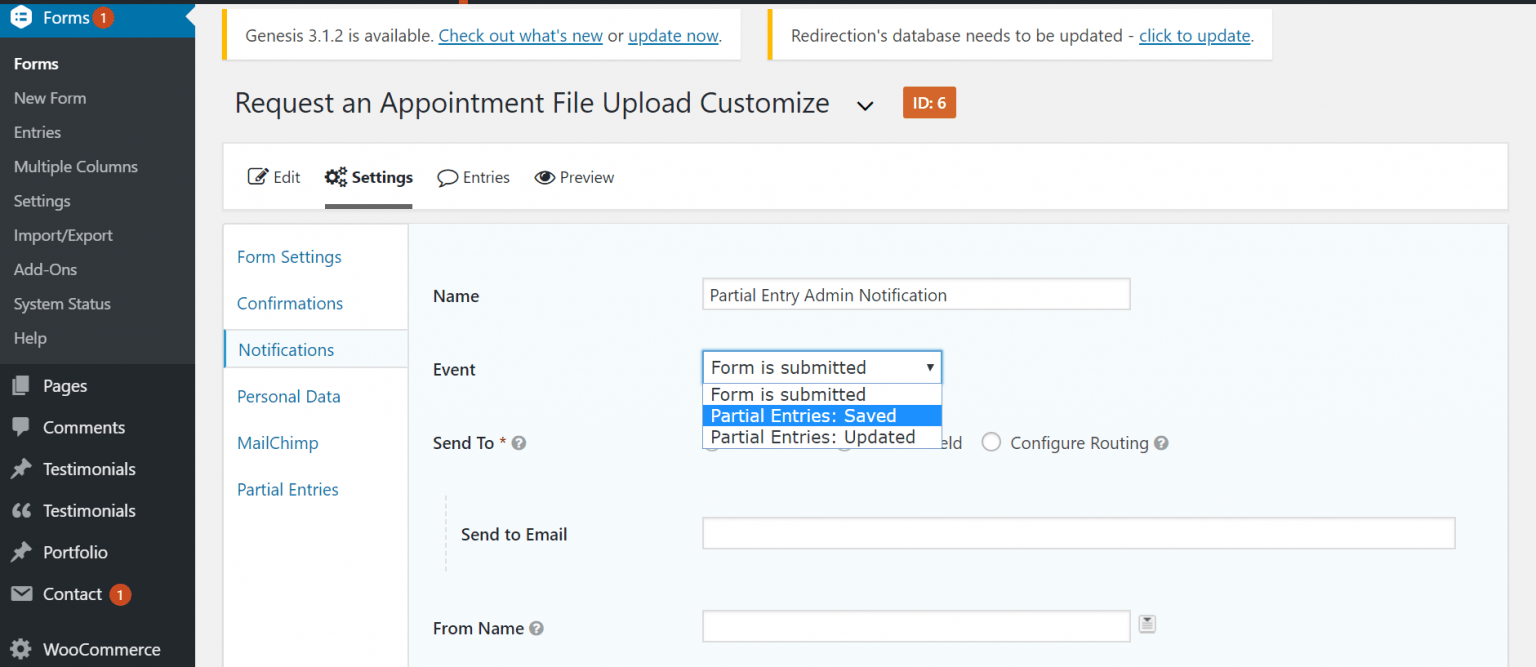Open the MailChimp settings section
Viewport: 1536px width, 667px height.
tap(277, 442)
